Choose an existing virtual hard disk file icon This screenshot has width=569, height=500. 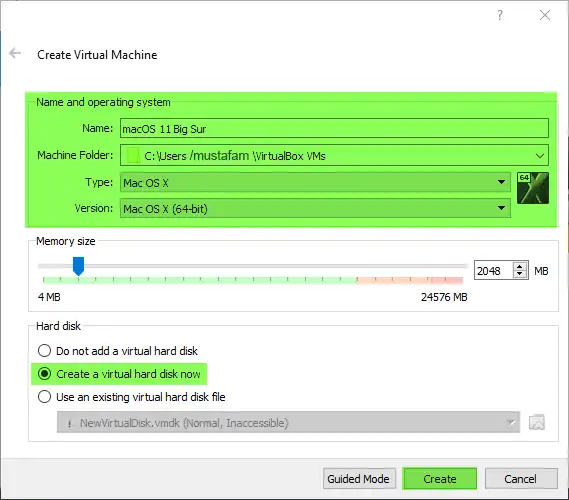[x=537, y=422]
